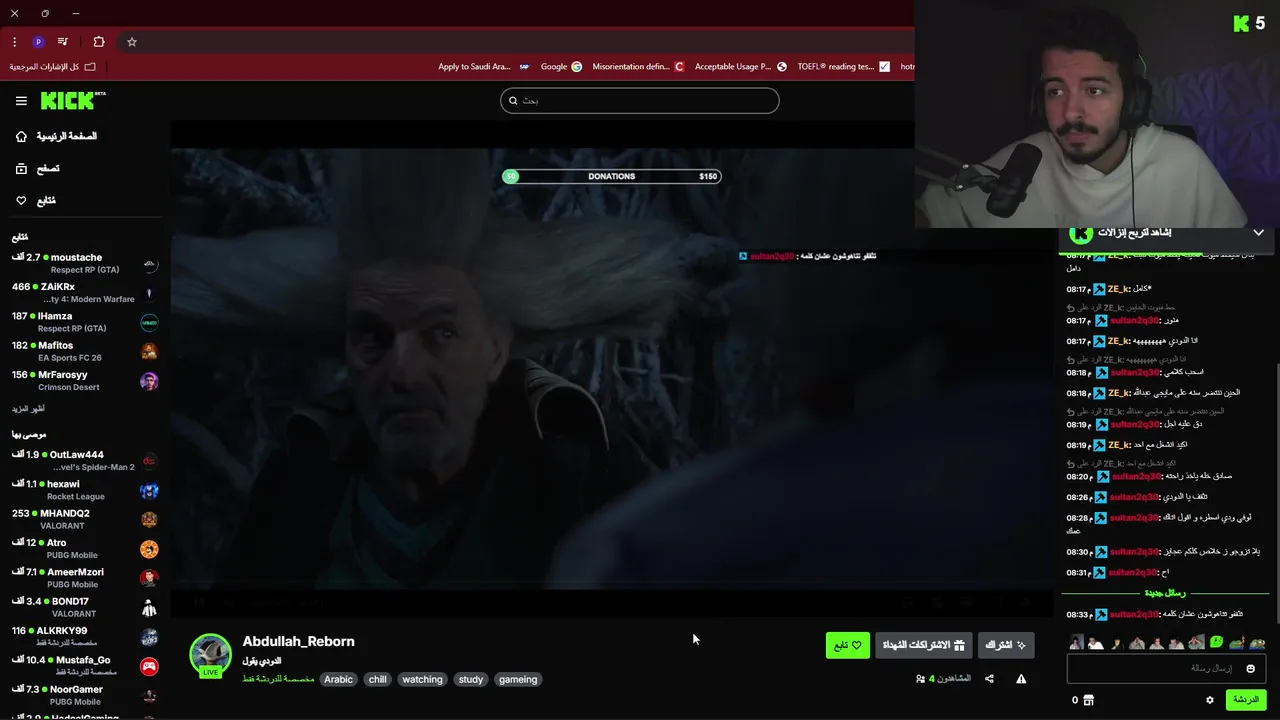Open hexawi Rocket League channel
The image size is (1280, 720).
pos(84,490)
